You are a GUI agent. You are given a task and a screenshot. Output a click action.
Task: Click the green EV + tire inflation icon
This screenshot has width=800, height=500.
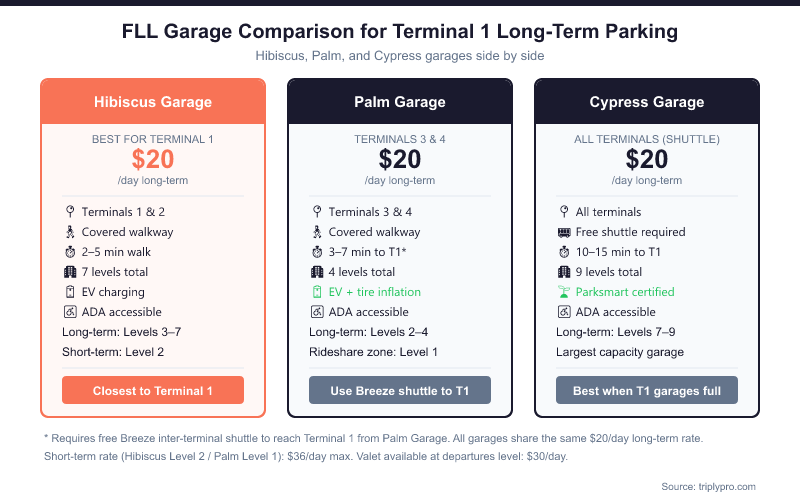click(317, 292)
